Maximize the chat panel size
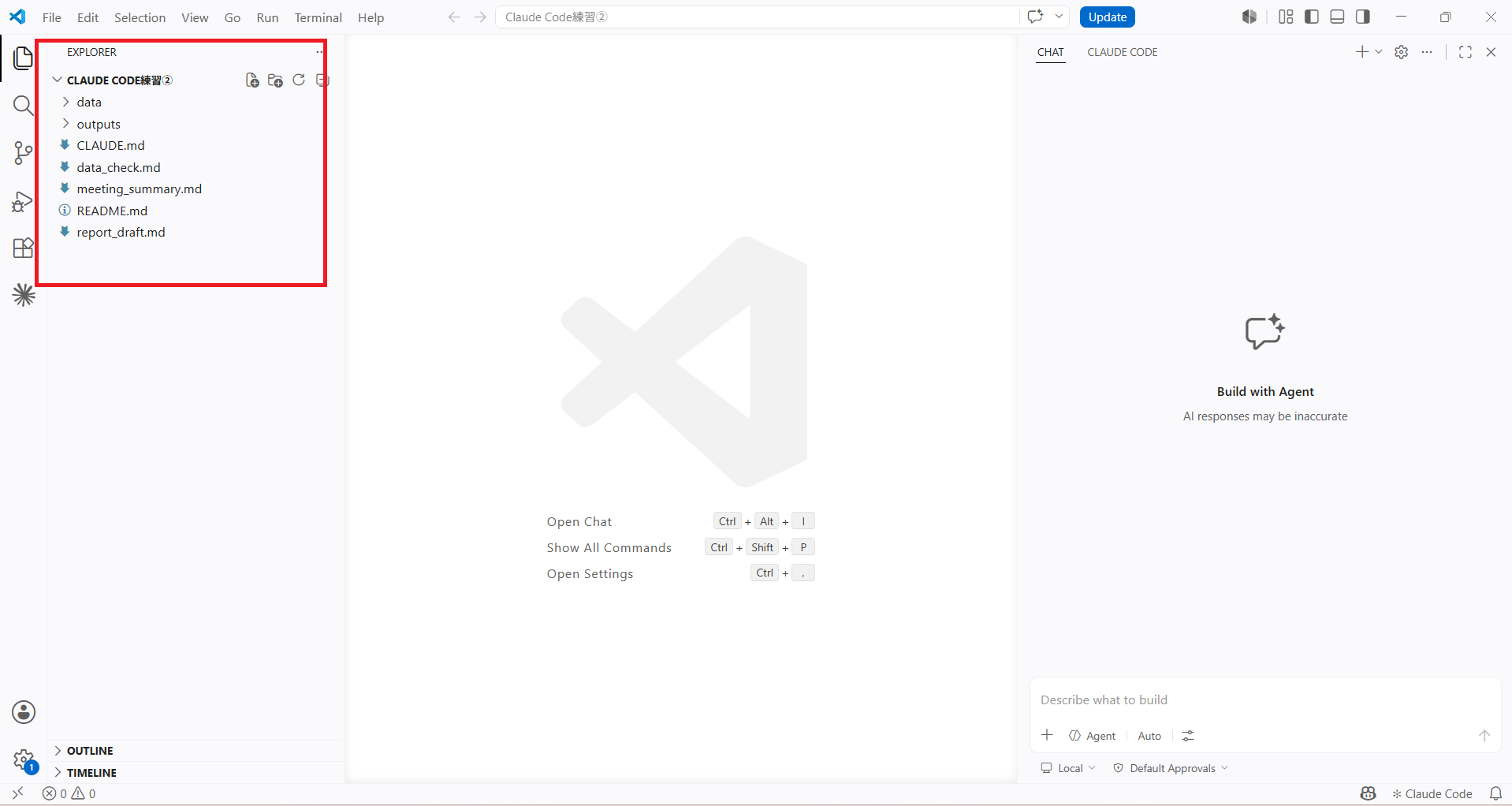Screen dimensions: 1512x806 pyautogui.click(x=1465, y=52)
